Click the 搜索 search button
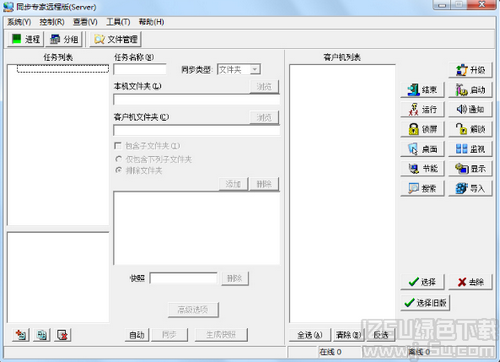This screenshot has width=500, height=362. (422, 189)
